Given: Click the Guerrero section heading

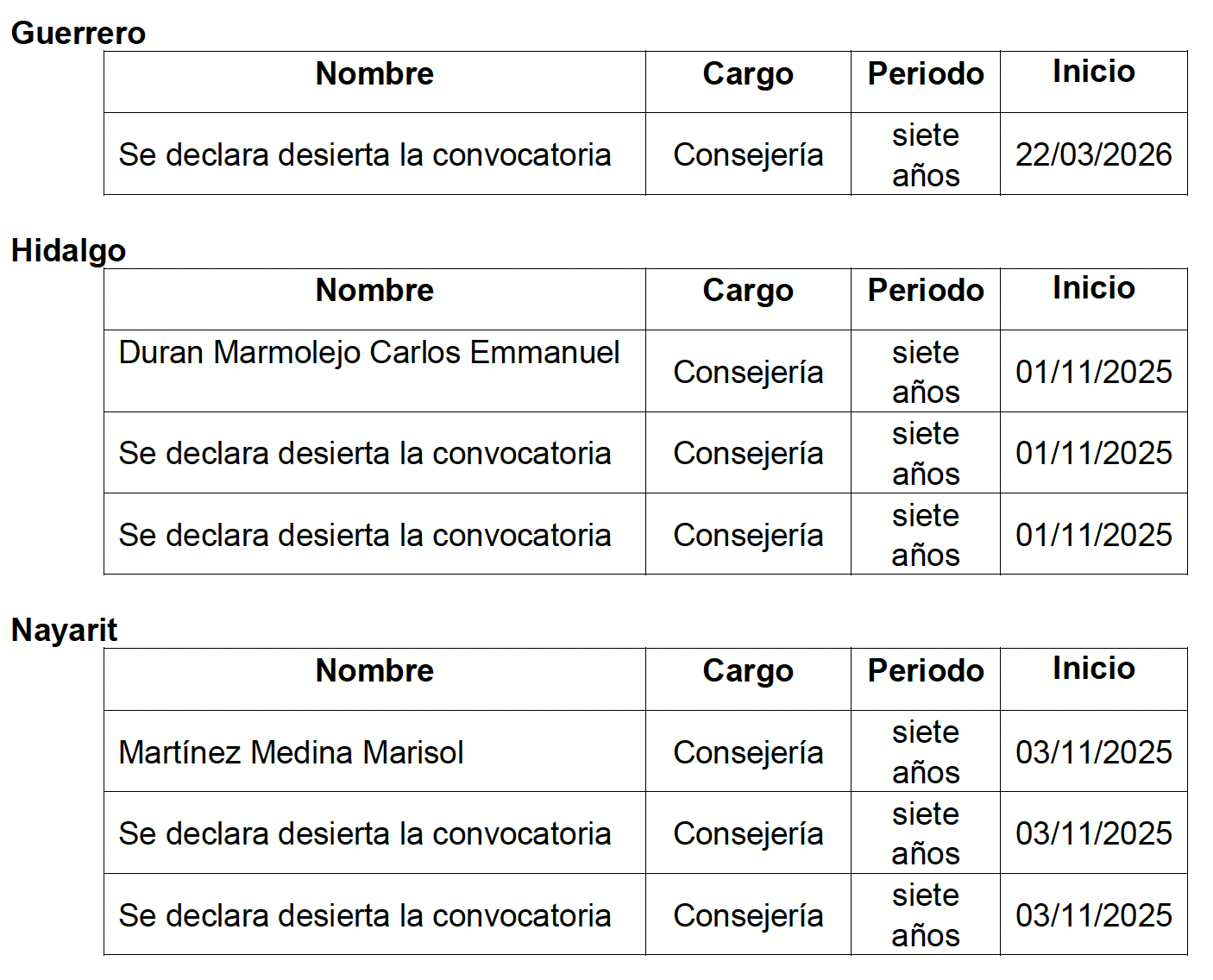Looking at the screenshot, I should [x=79, y=33].
